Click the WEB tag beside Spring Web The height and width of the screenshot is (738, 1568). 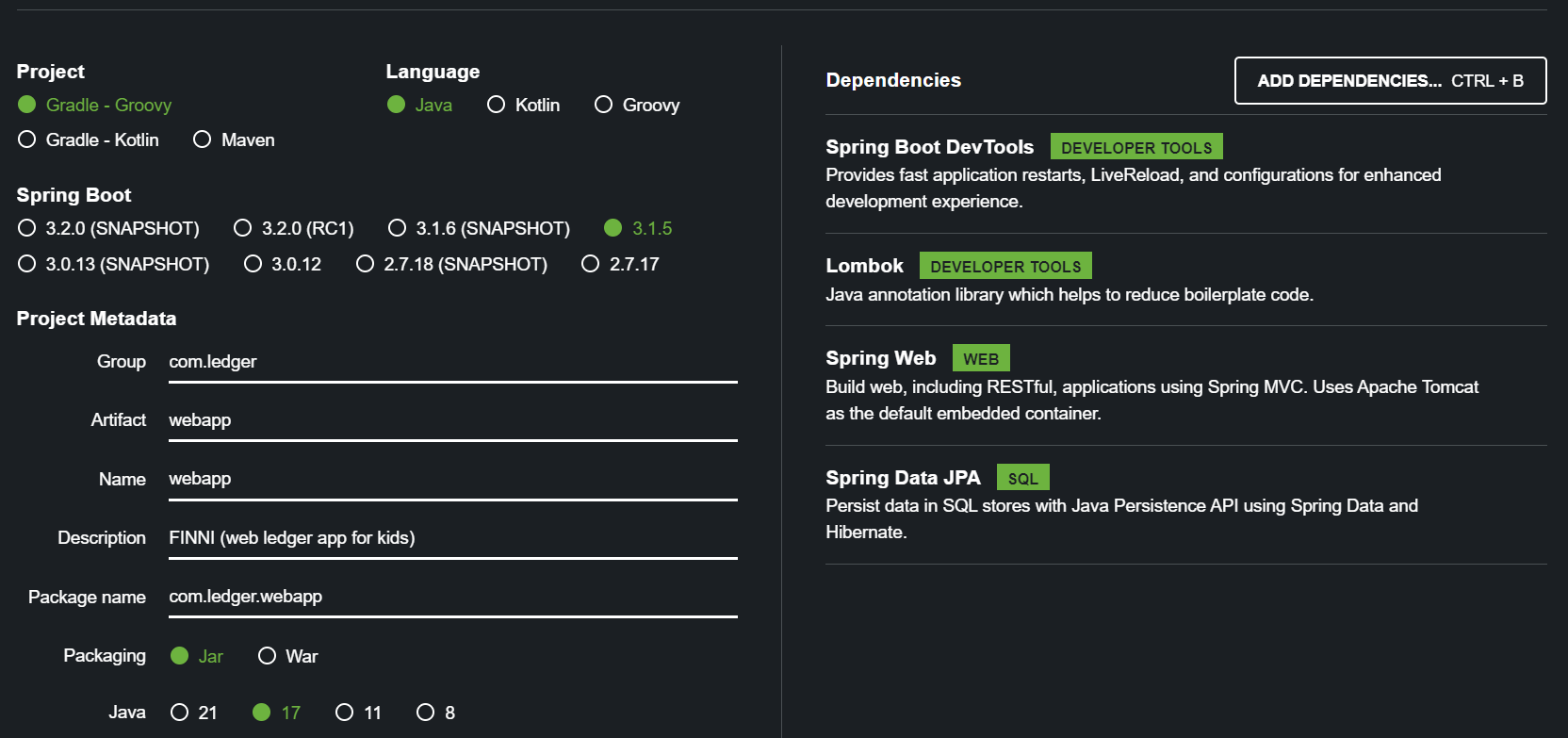[981, 358]
